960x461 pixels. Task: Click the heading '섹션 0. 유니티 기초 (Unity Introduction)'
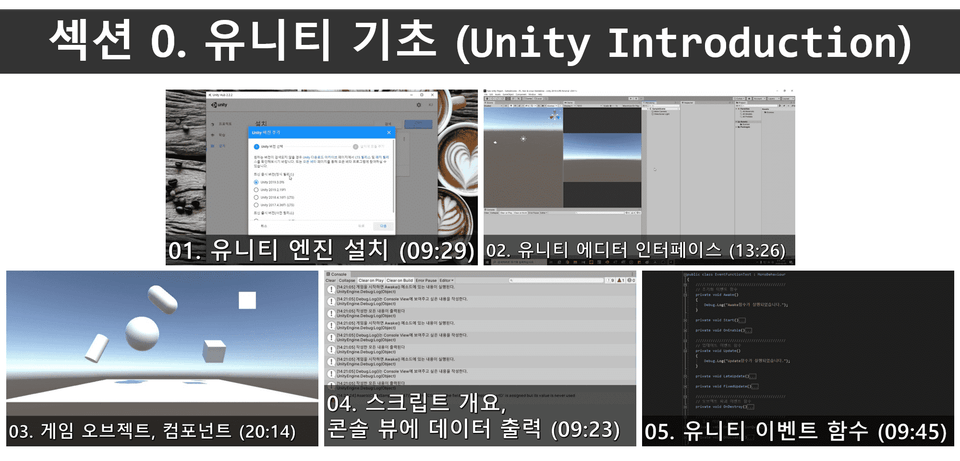click(x=480, y=42)
